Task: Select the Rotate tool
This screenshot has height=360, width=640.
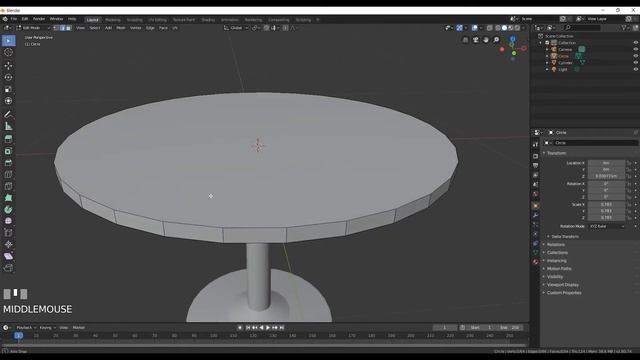Action: pos(9,78)
